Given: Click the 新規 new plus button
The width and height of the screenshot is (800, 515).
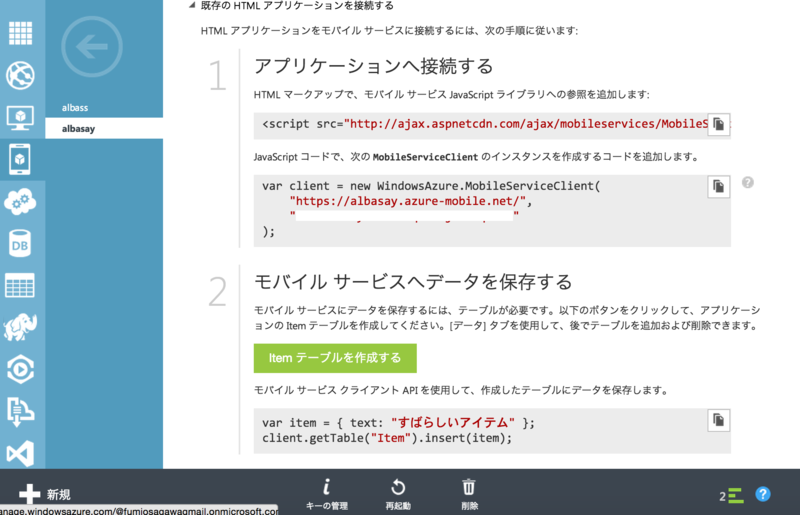Looking at the screenshot, I should (x=45, y=494).
